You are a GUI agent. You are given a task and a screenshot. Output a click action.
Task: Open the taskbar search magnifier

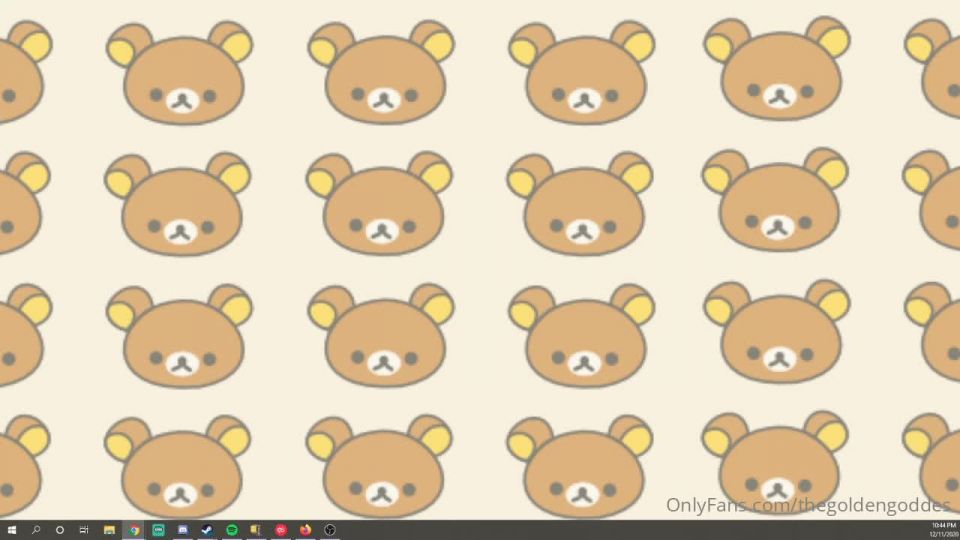[36, 530]
